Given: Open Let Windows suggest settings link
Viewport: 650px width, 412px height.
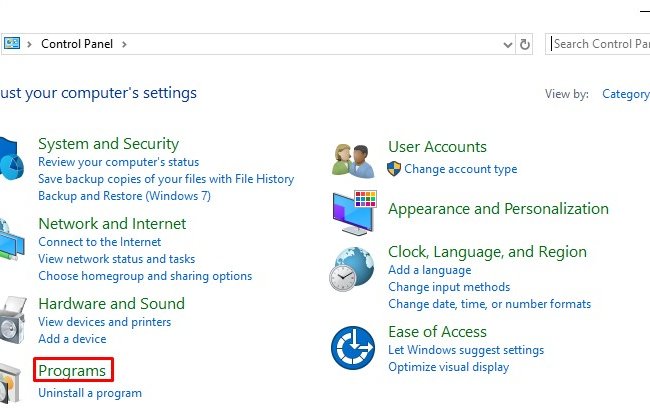Looking at the screenshot, I should [466, 350].
